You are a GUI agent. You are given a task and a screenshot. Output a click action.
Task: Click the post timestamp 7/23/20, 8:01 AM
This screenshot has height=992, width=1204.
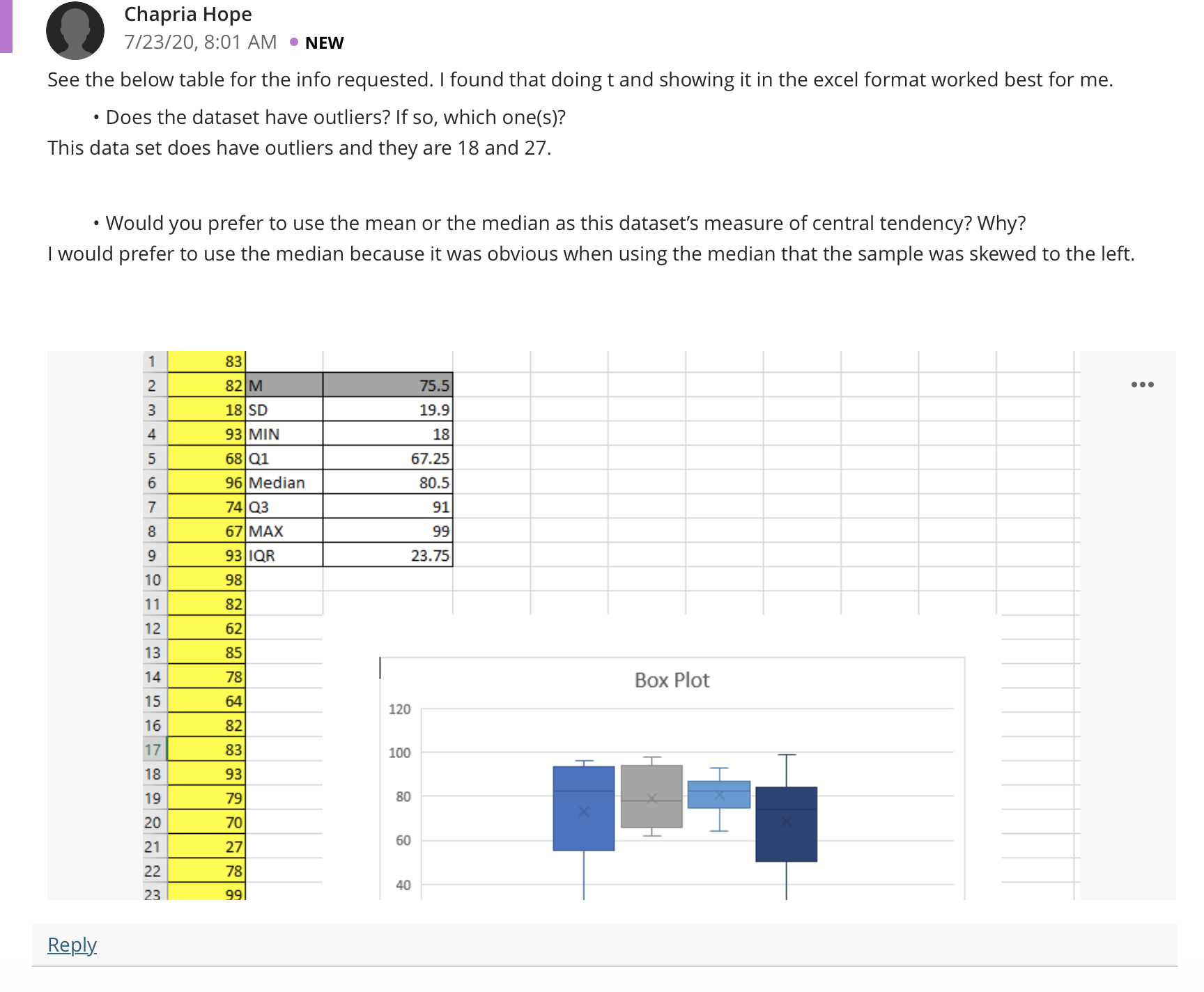(x=201, y=42)
